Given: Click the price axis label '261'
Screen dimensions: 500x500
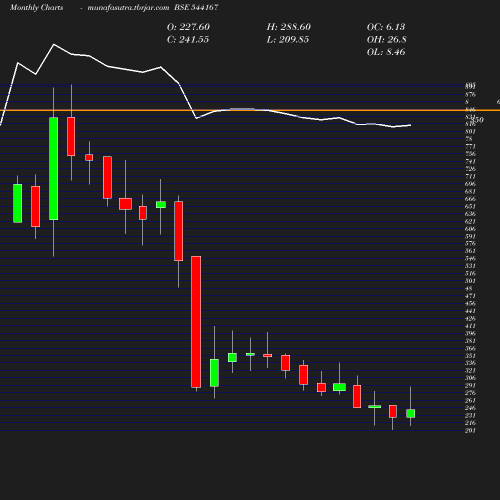Looking at the screenshot, I should click(470, 401).
